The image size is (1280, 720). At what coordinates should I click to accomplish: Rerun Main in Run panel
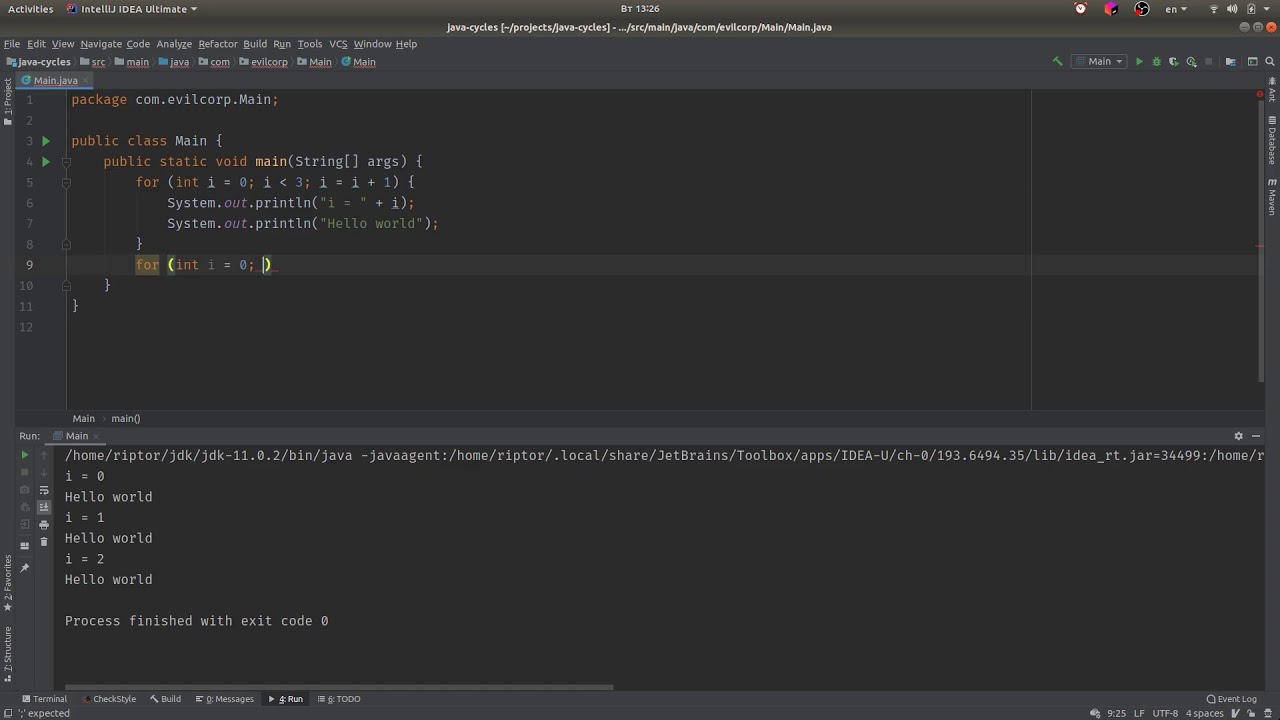click(25, 455)
